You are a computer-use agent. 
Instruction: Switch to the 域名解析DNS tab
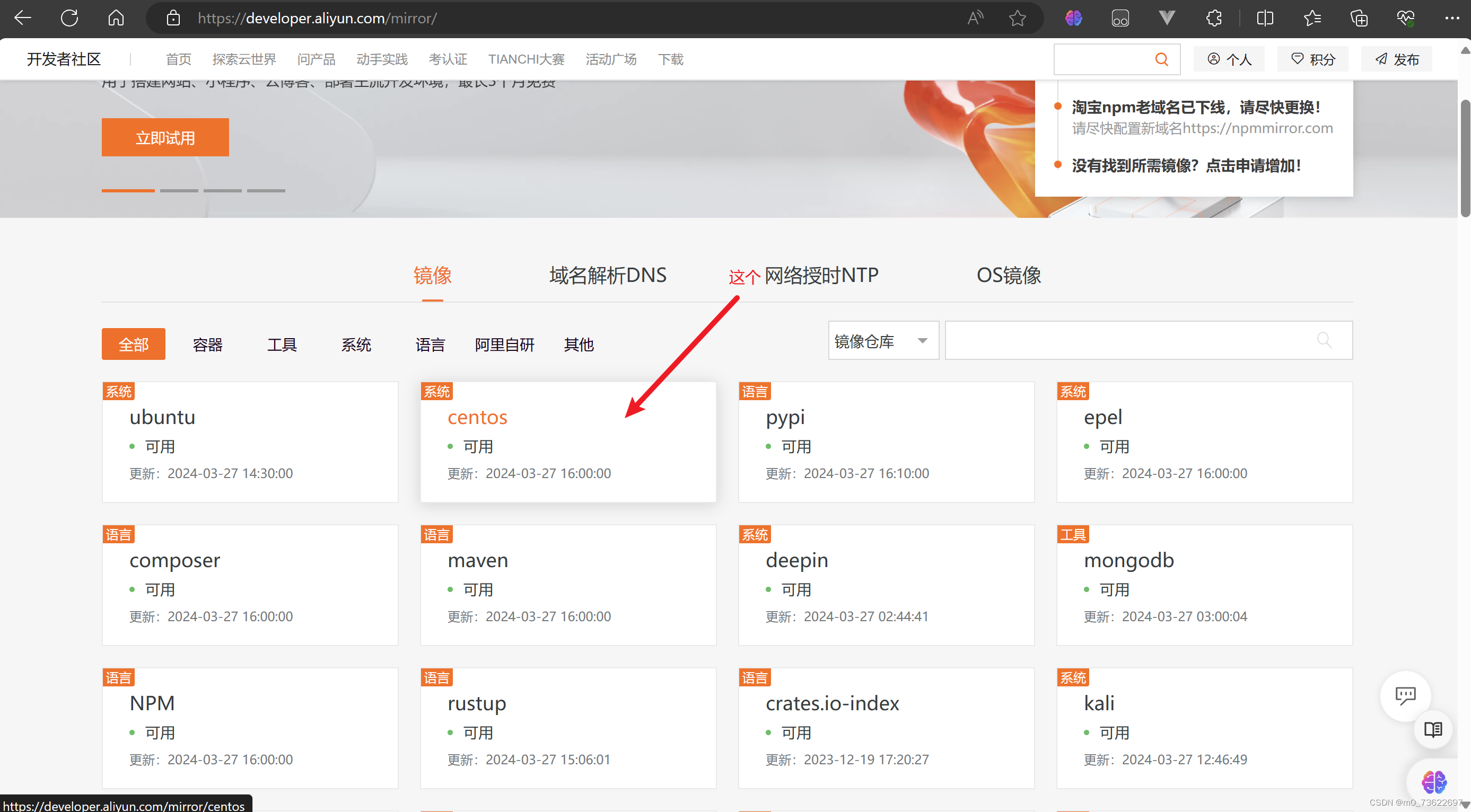[608, 276]
